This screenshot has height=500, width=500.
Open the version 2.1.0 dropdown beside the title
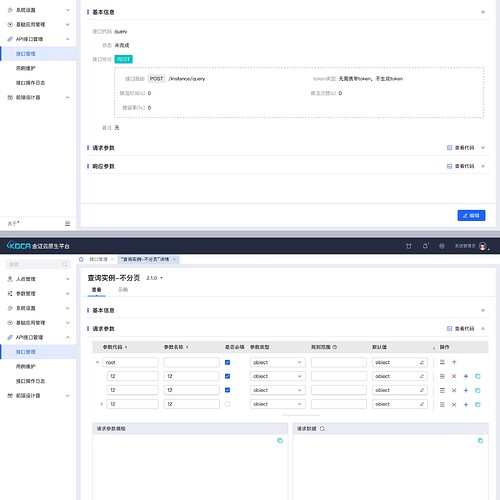pos(155,278)
